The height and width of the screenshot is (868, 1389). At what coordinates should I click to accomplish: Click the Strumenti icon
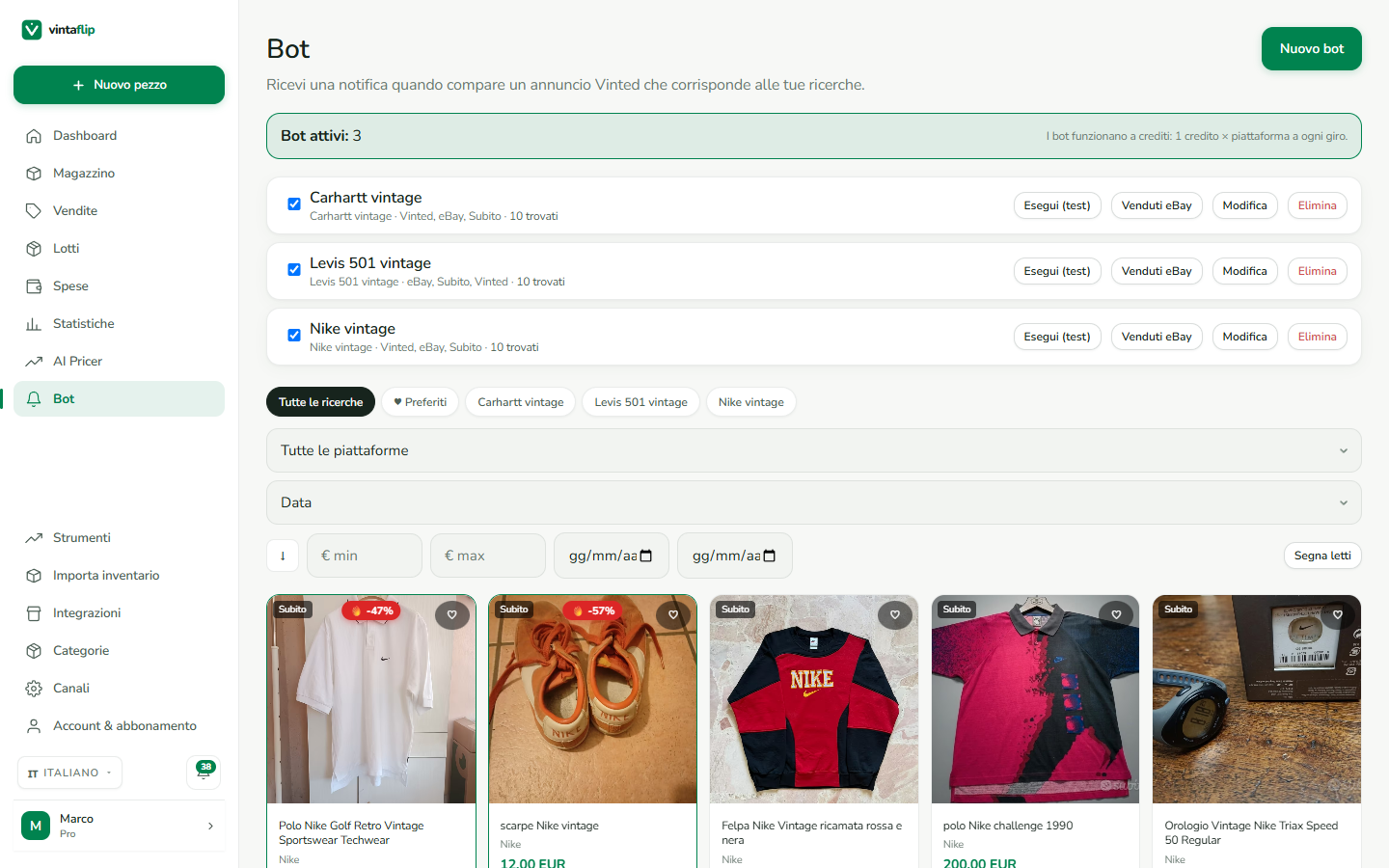coord(34,538)
